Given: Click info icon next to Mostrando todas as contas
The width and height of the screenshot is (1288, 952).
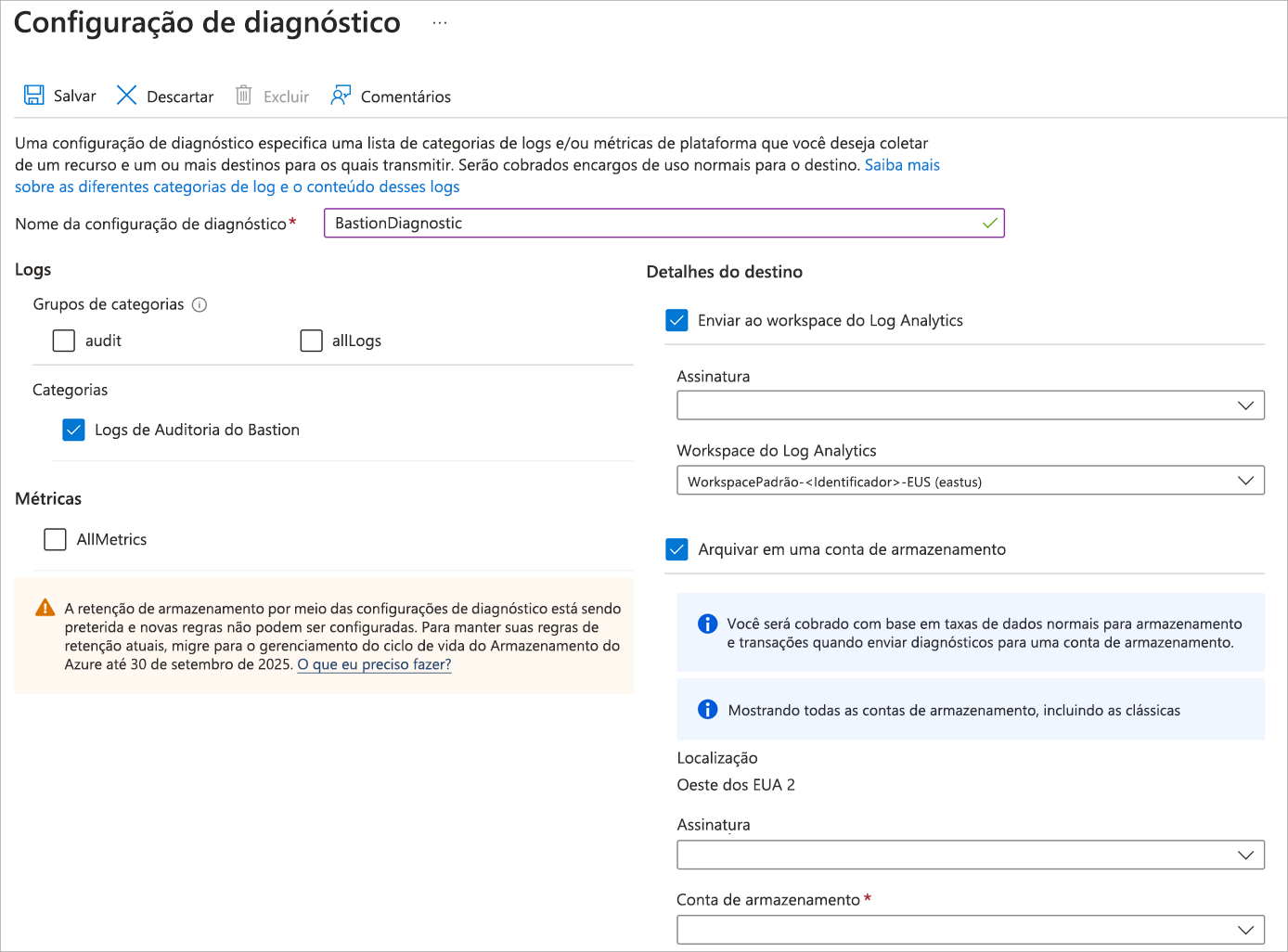Looking at the screenshot, I should click(707, 710).
